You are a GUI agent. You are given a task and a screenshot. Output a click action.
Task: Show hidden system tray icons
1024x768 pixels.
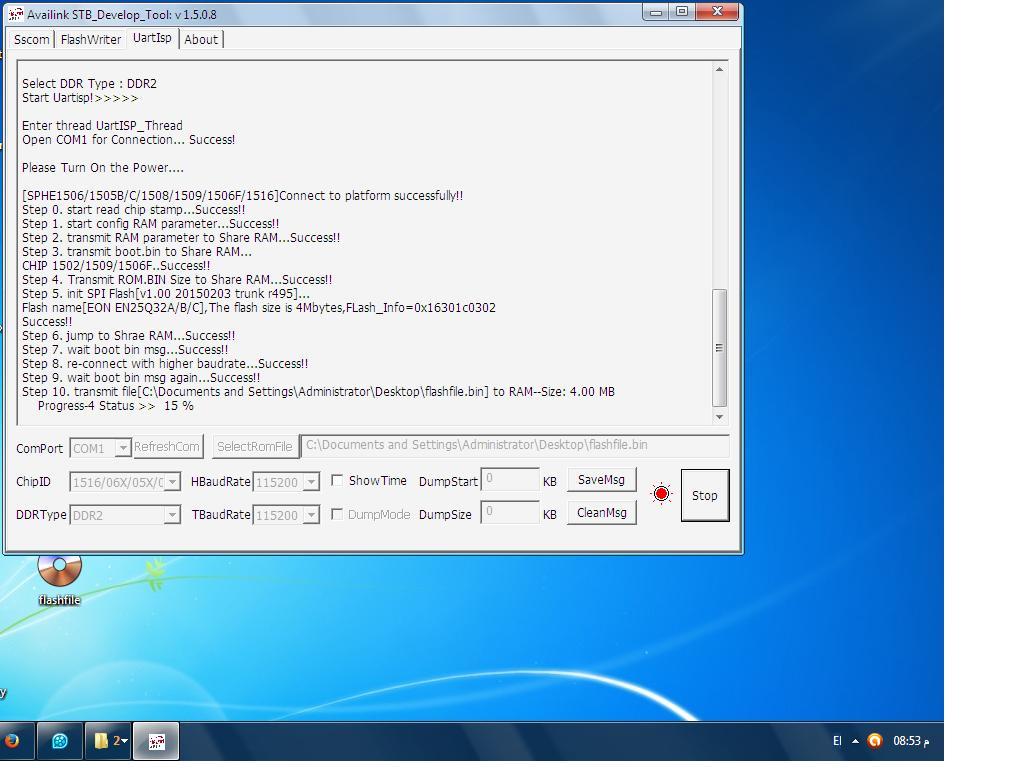(855, 741)
